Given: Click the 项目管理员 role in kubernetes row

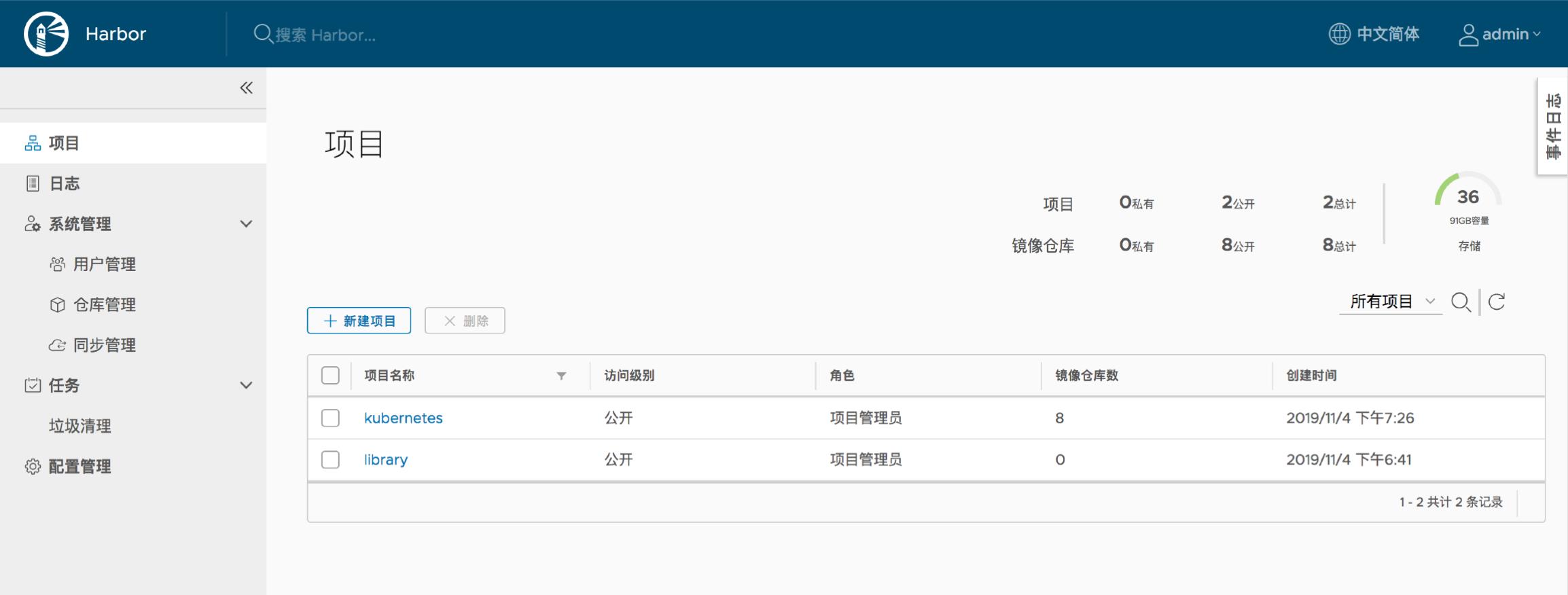Looking at the screenshot, I should pos(866,418).
